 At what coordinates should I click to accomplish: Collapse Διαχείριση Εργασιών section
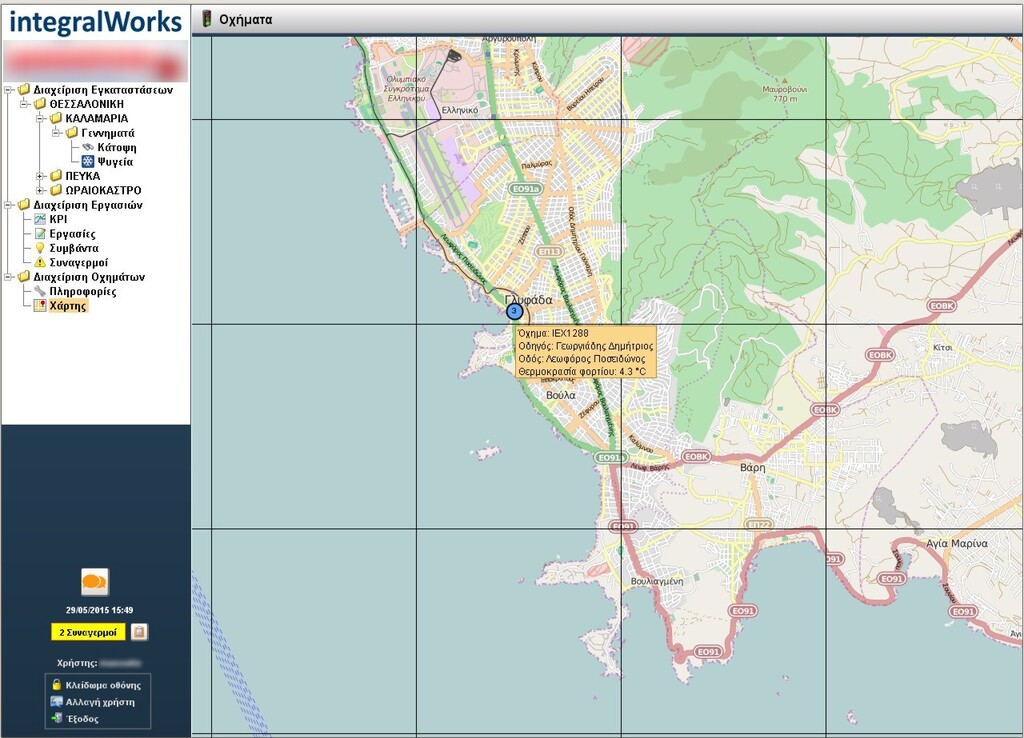tap(9, 205)
